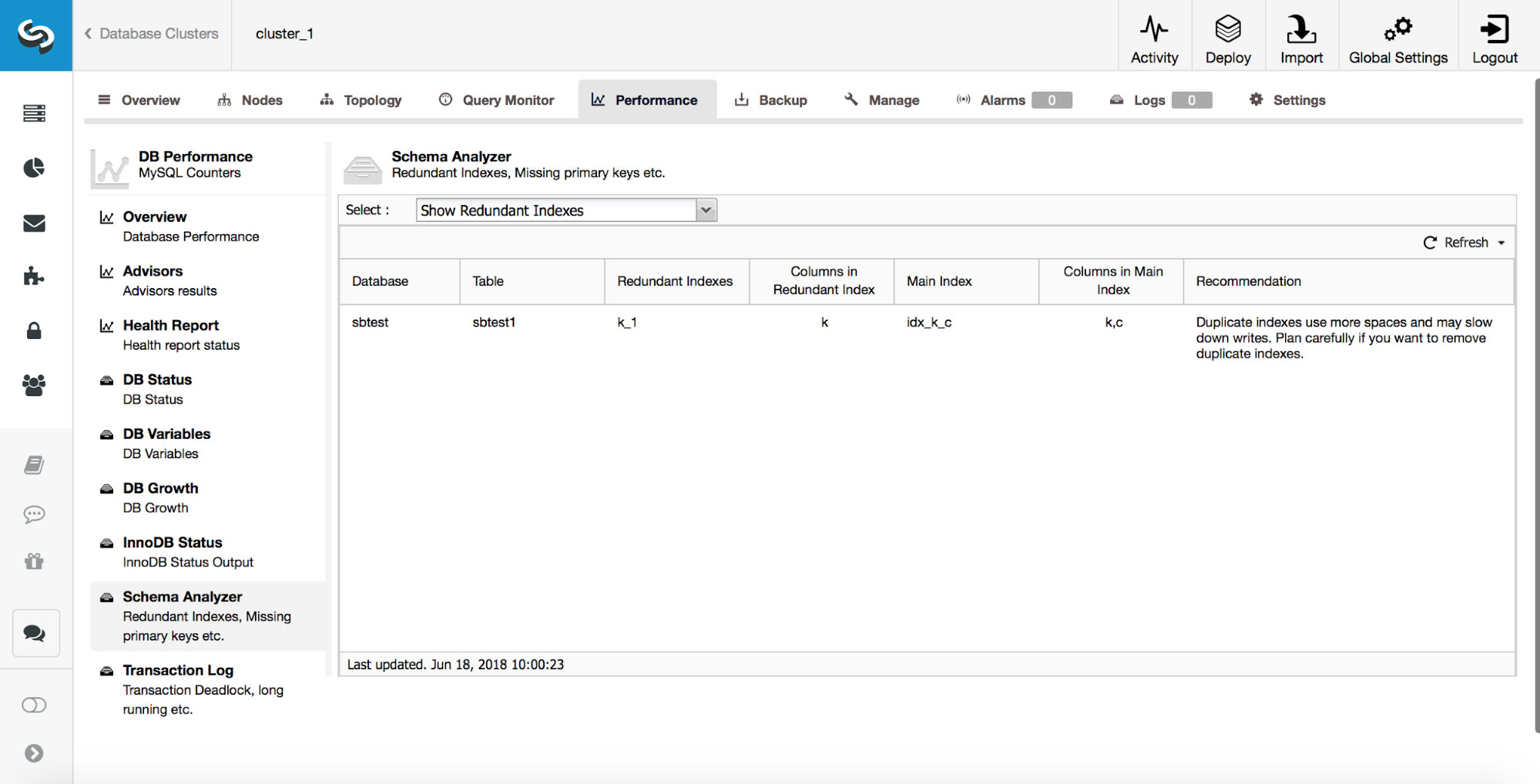Open the gift box what's new icon
The image size is (1540, 784).
tap(34, 561)
